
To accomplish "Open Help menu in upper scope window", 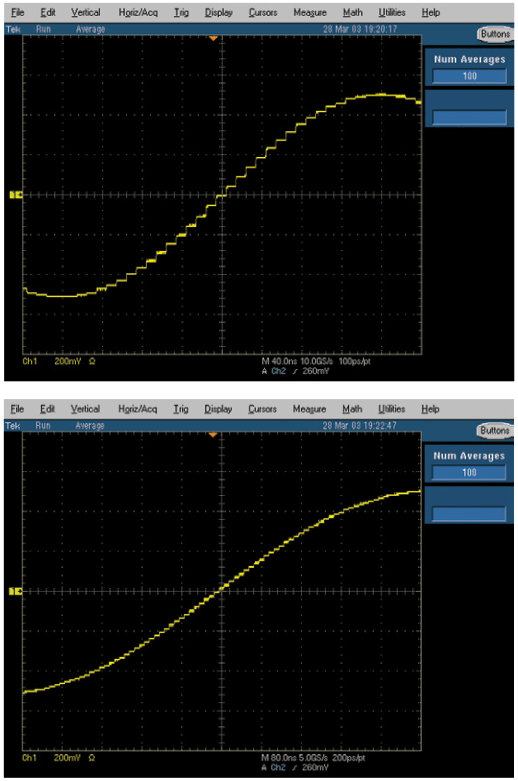I will point(431,12).
